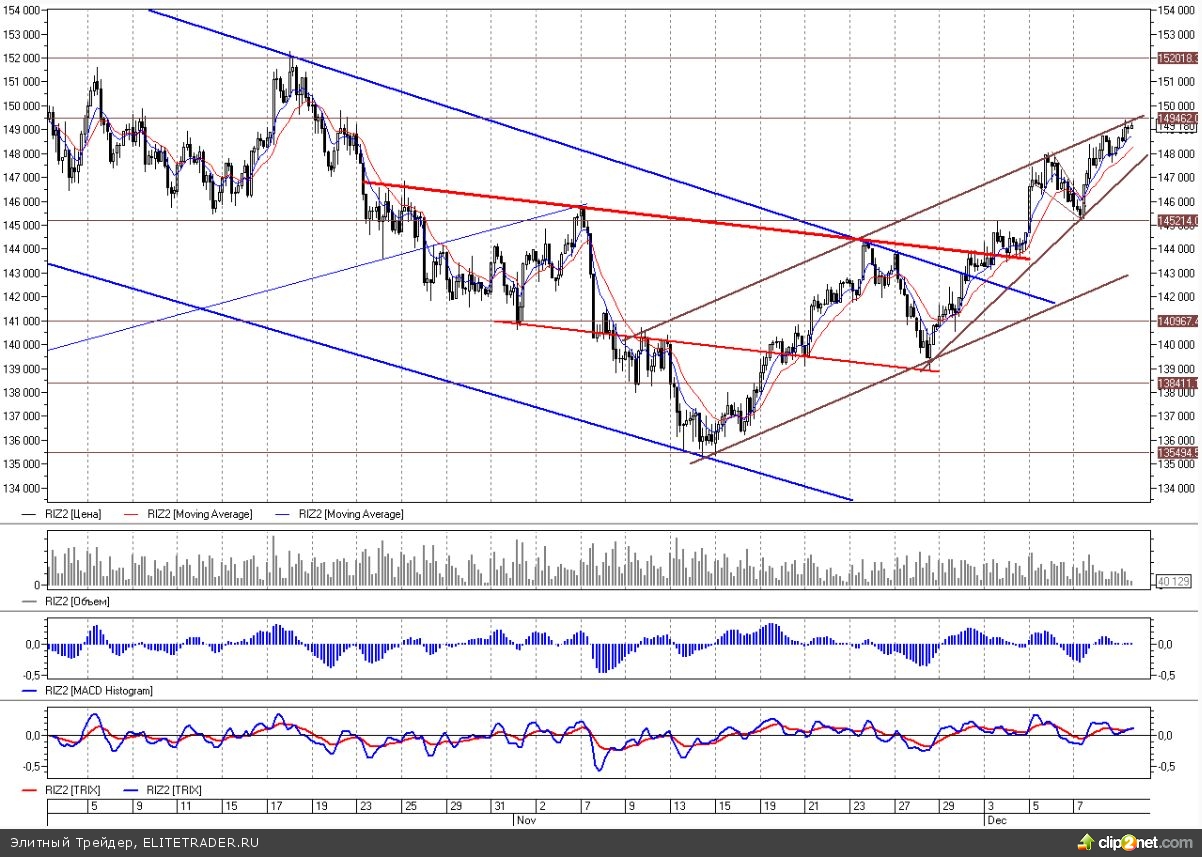Select the 138411 price level label
This screenshot has height=857, width=1202.
tap(1177, 383)
